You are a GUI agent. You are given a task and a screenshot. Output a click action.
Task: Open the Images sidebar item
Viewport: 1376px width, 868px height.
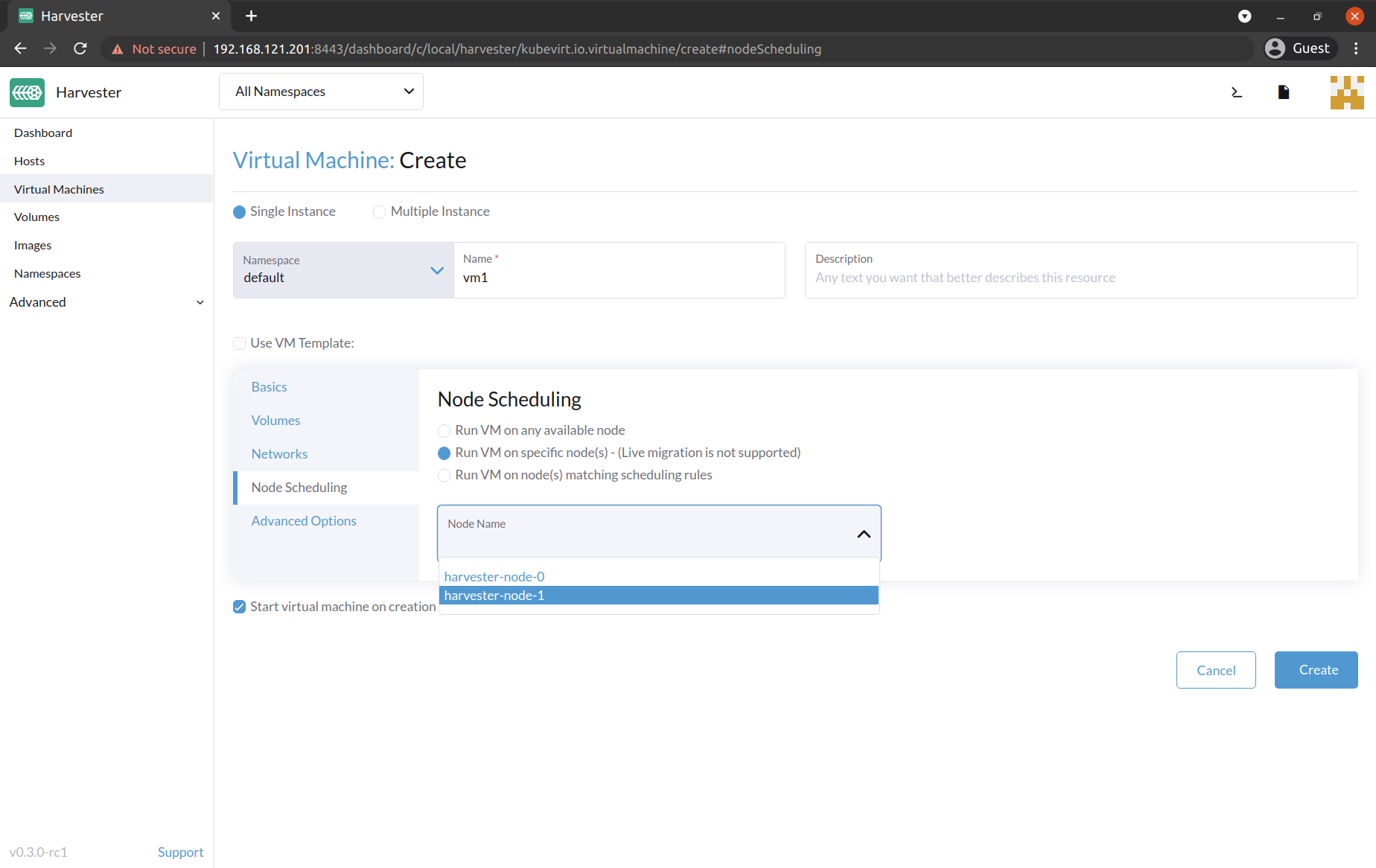(106, 245)
